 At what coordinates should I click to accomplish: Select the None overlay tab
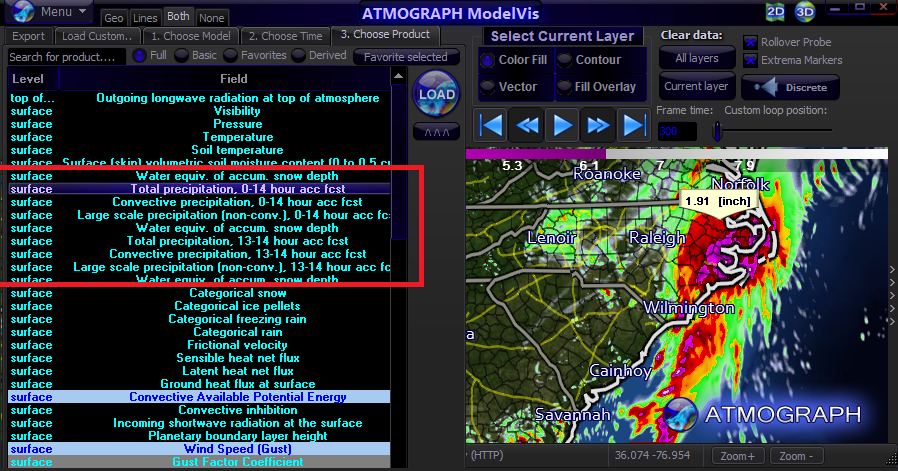[211, 18]
